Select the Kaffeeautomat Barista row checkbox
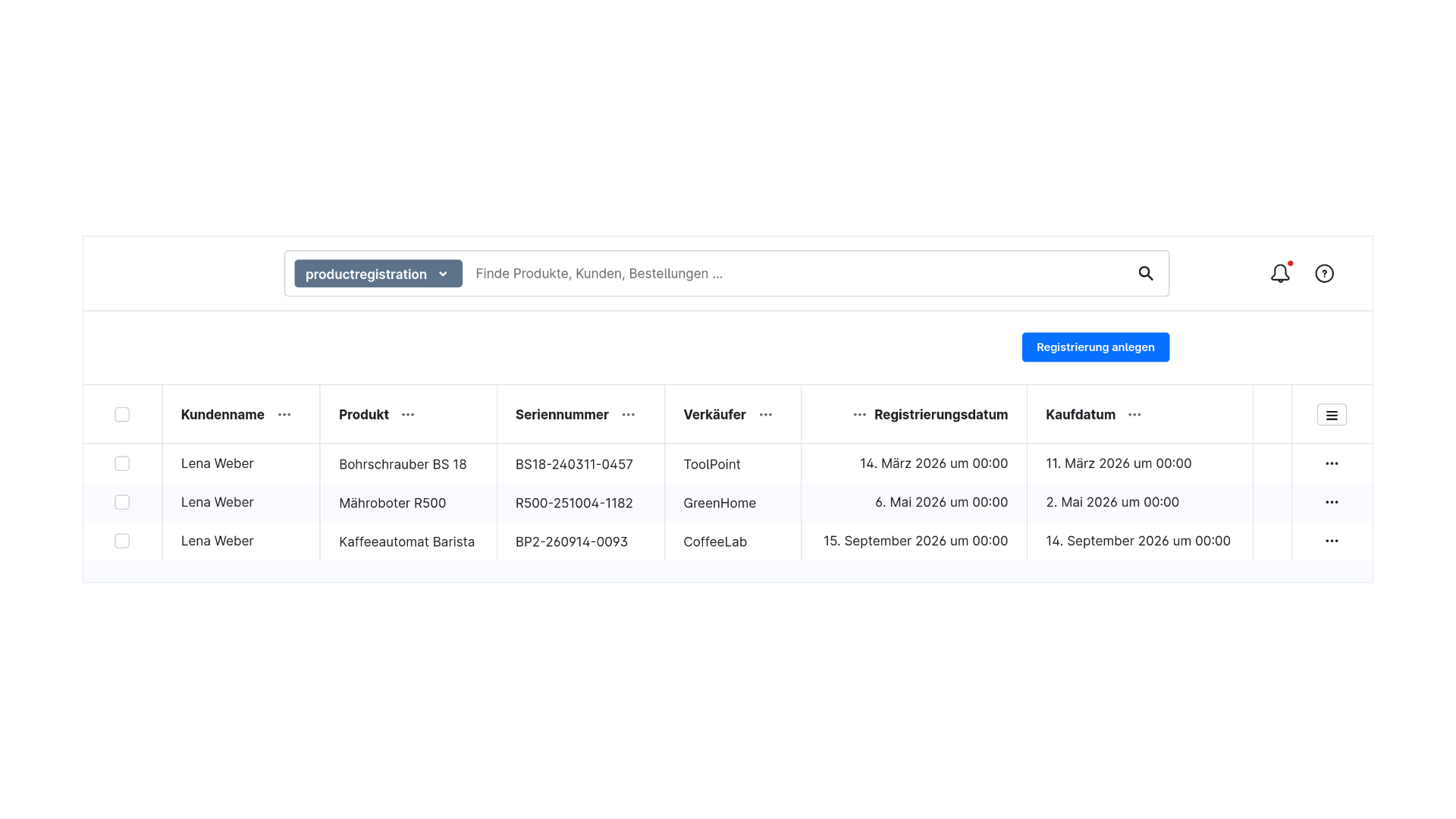1456x819 pixels. click(x=122, y=541)
